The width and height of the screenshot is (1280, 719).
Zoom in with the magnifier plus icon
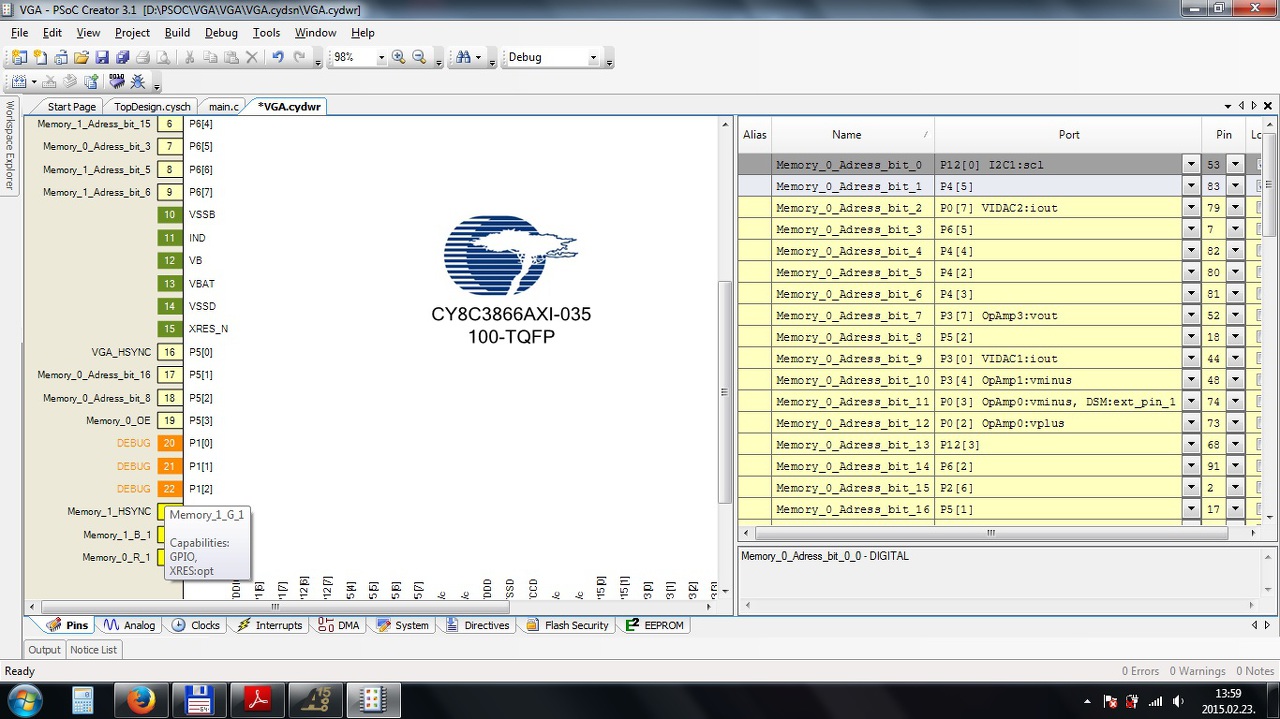(x=399, y=57)
